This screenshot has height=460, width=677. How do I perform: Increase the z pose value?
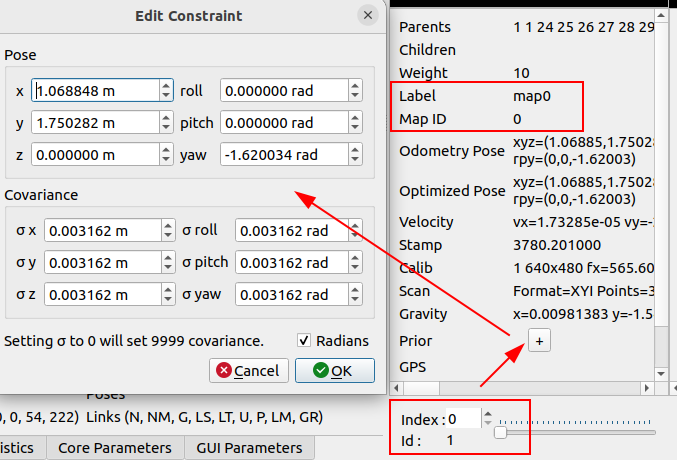[x=166, y=150]
